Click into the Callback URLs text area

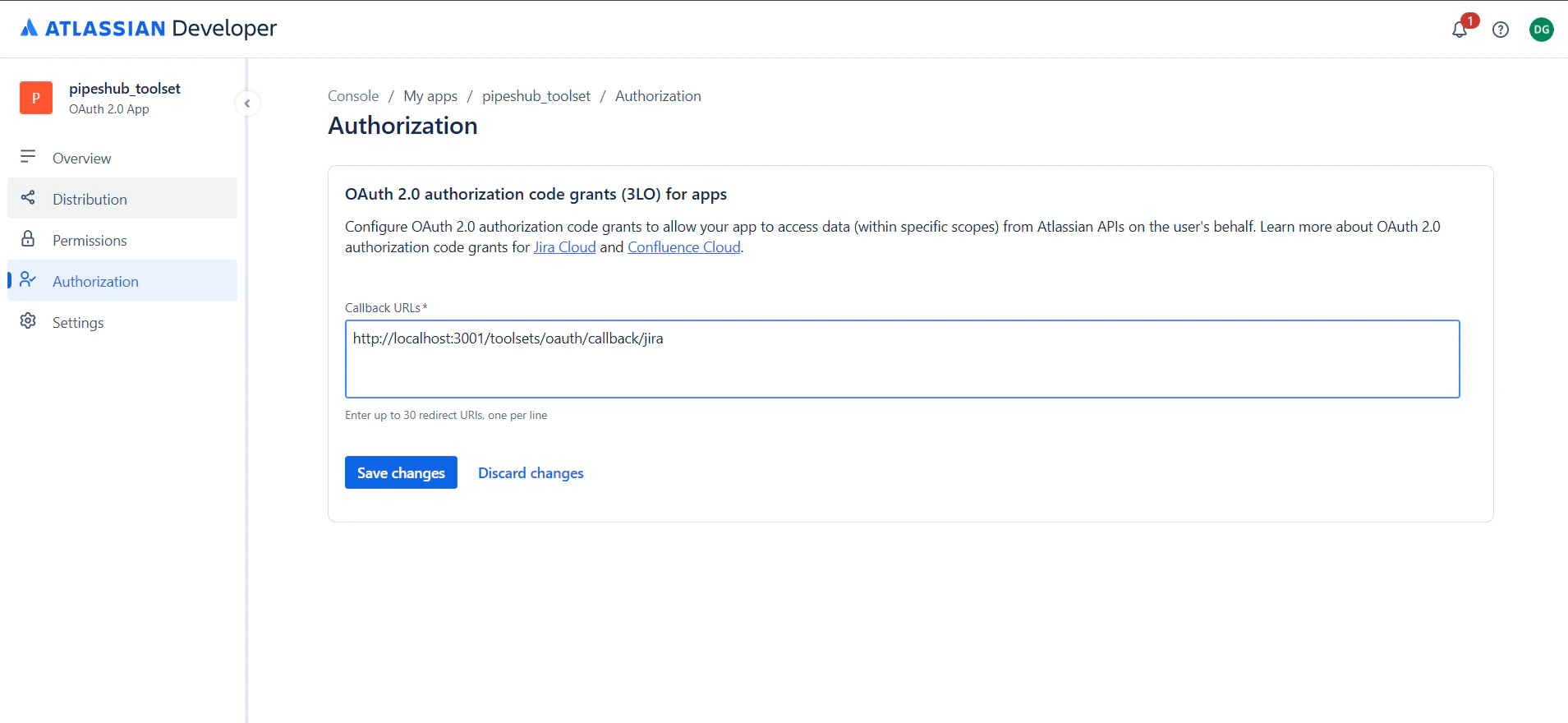point(902,359)
